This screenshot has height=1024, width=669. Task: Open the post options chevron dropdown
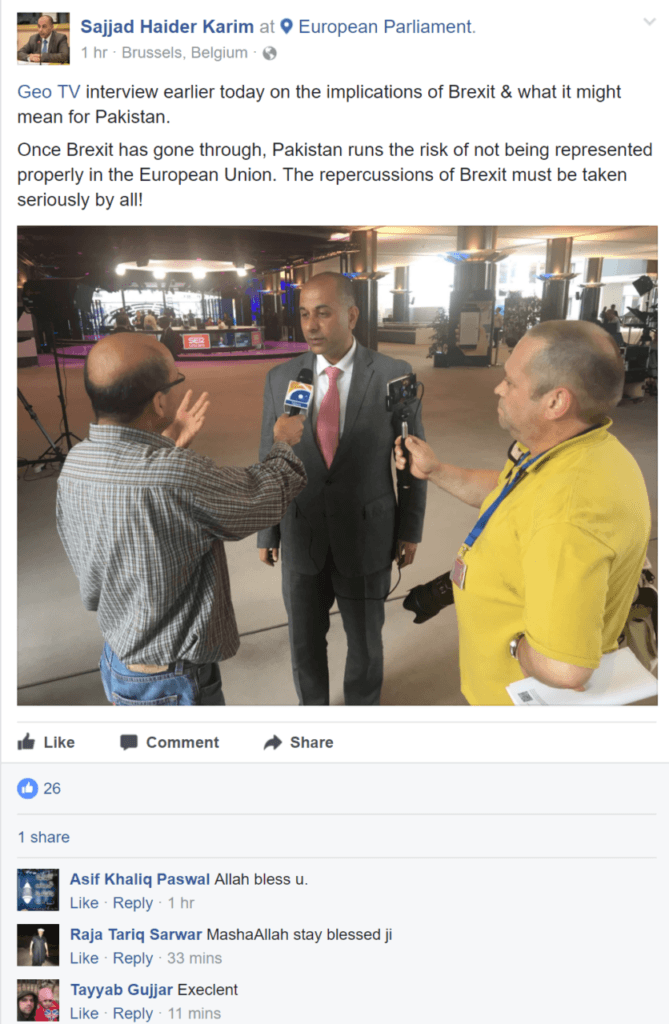(649, 22)
